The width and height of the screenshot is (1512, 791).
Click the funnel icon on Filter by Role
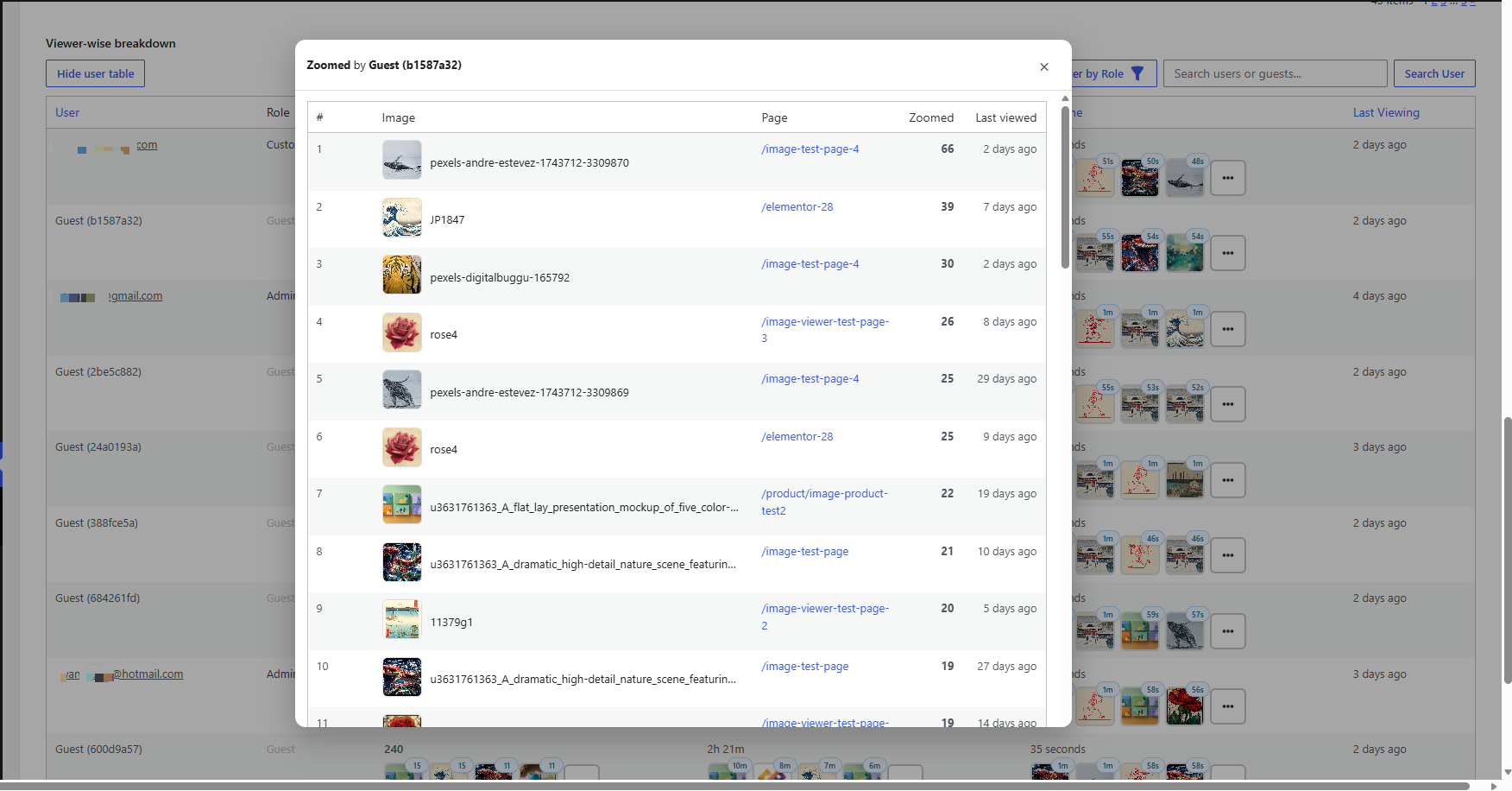(x=1137, y=73)
